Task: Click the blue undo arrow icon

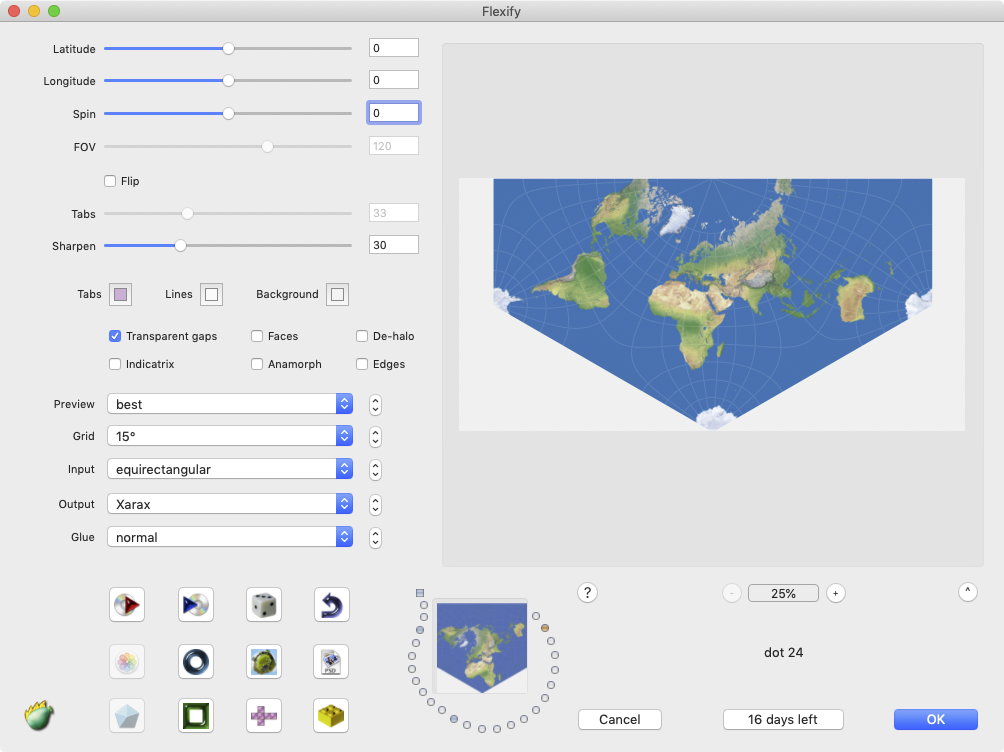Action: click(331, 605)
